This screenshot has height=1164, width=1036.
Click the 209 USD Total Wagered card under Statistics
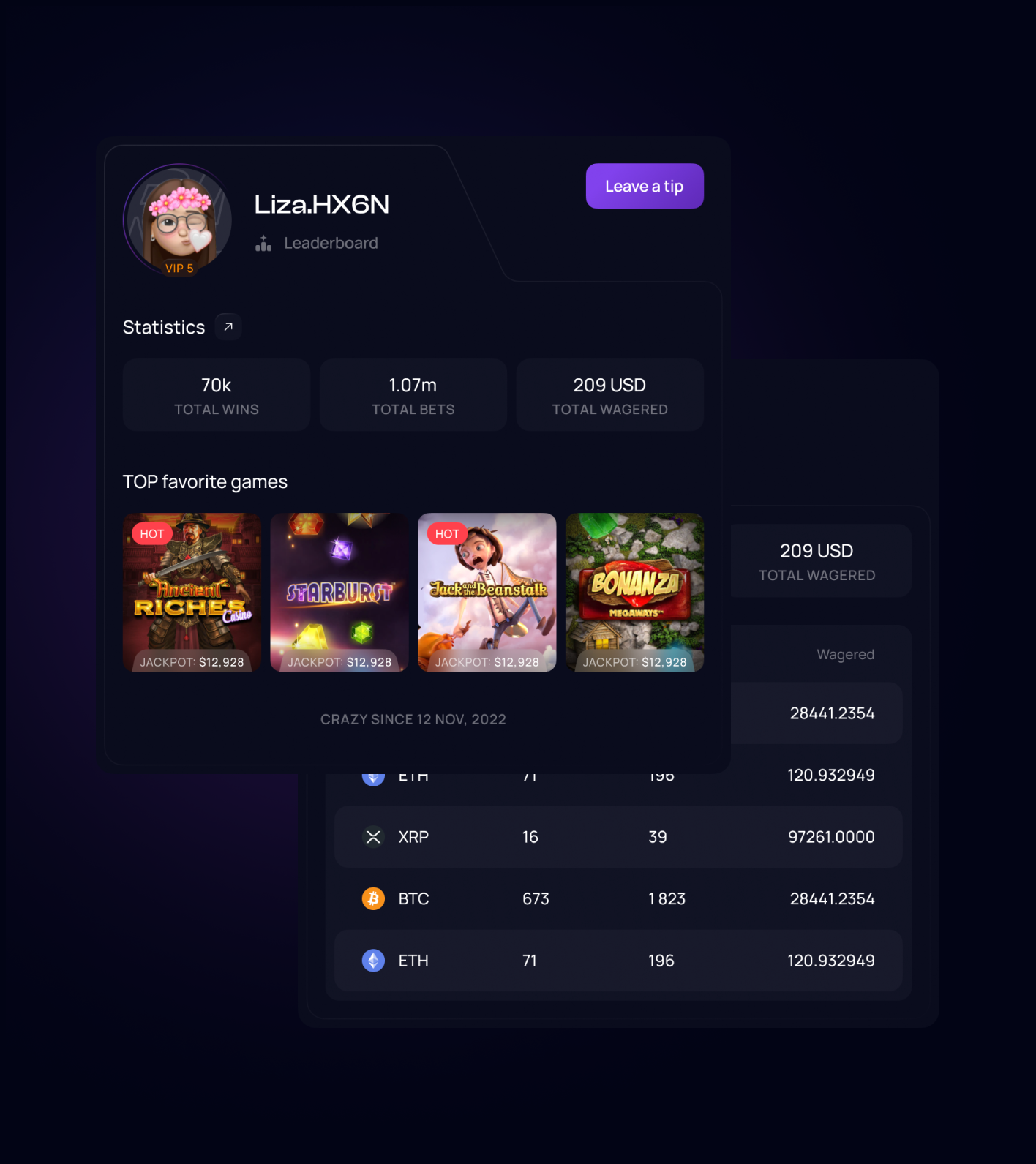[x=610, y=395]
